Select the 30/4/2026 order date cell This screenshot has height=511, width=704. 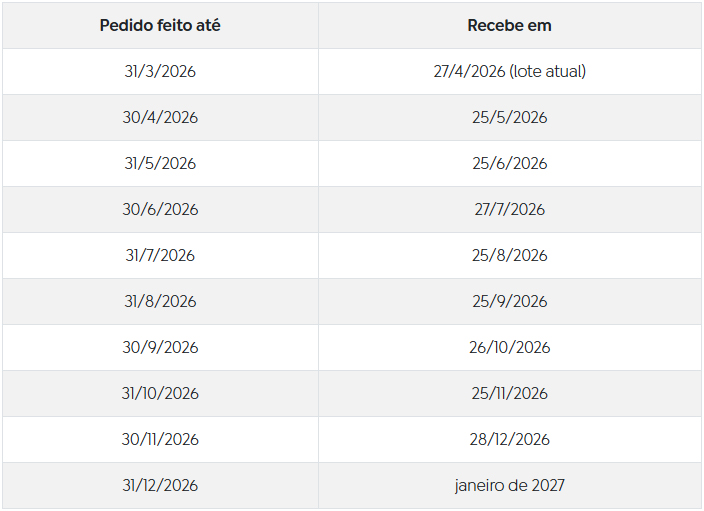coord(160,118)
